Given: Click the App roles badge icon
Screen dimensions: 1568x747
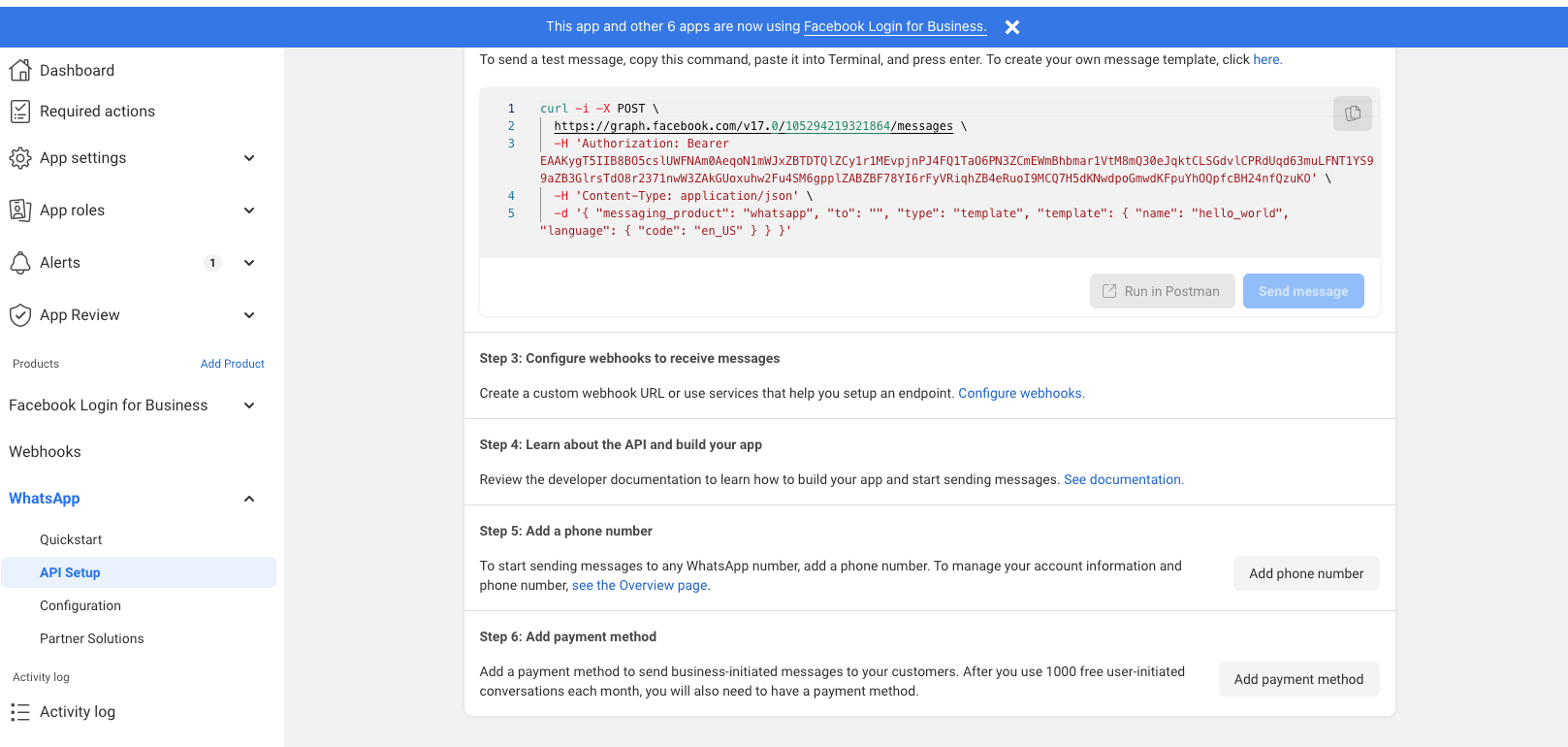Looking at the screenshot, I should point(20,211).
